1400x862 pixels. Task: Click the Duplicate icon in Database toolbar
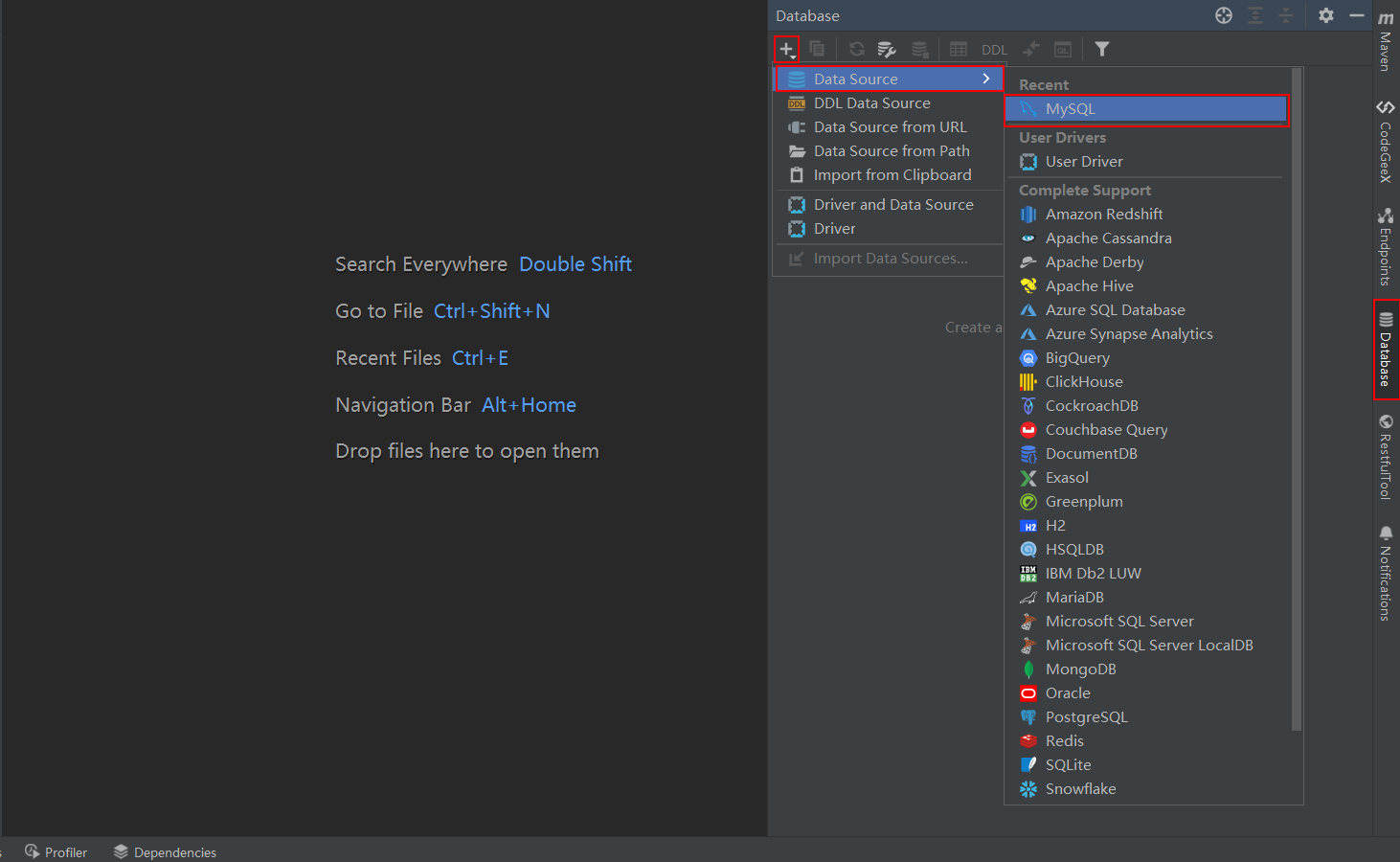[817, 49]
